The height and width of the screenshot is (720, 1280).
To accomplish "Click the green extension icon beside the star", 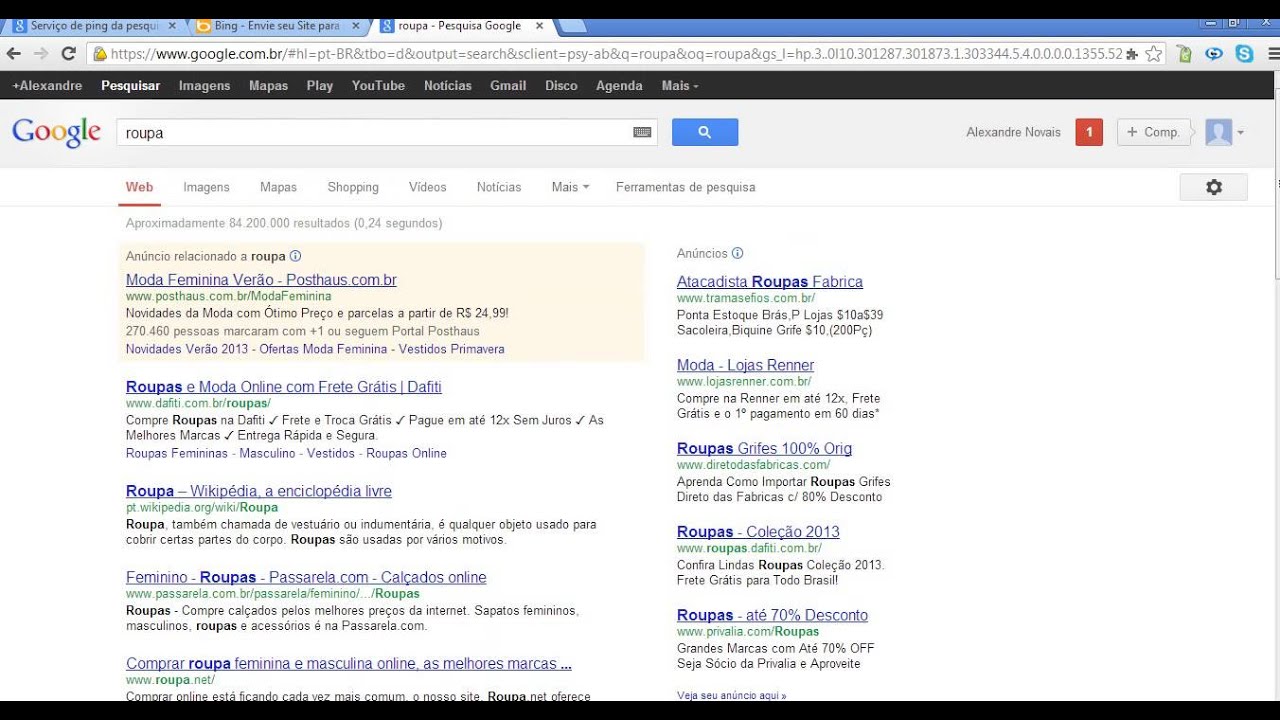I will click(1184, 54).
